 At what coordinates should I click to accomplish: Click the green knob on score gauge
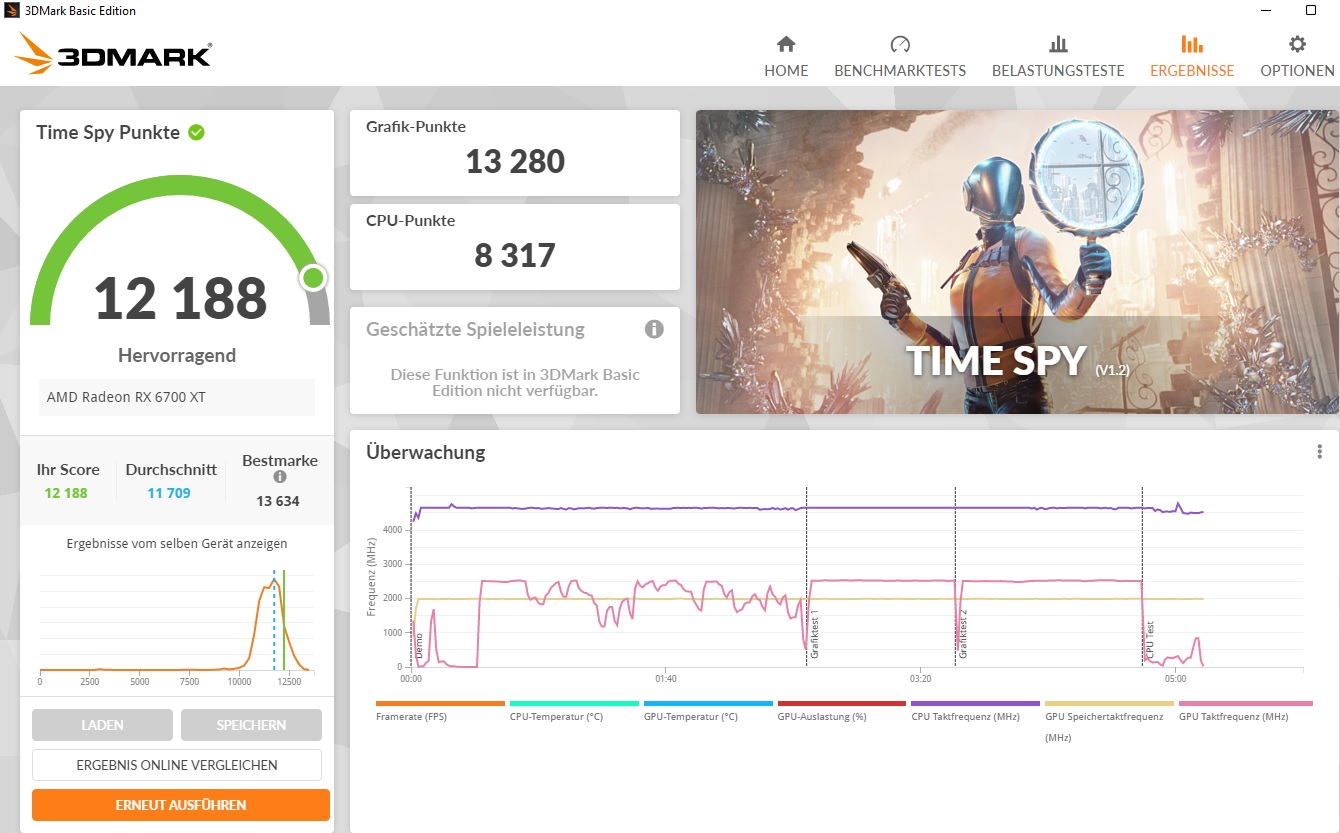(314, 278)
